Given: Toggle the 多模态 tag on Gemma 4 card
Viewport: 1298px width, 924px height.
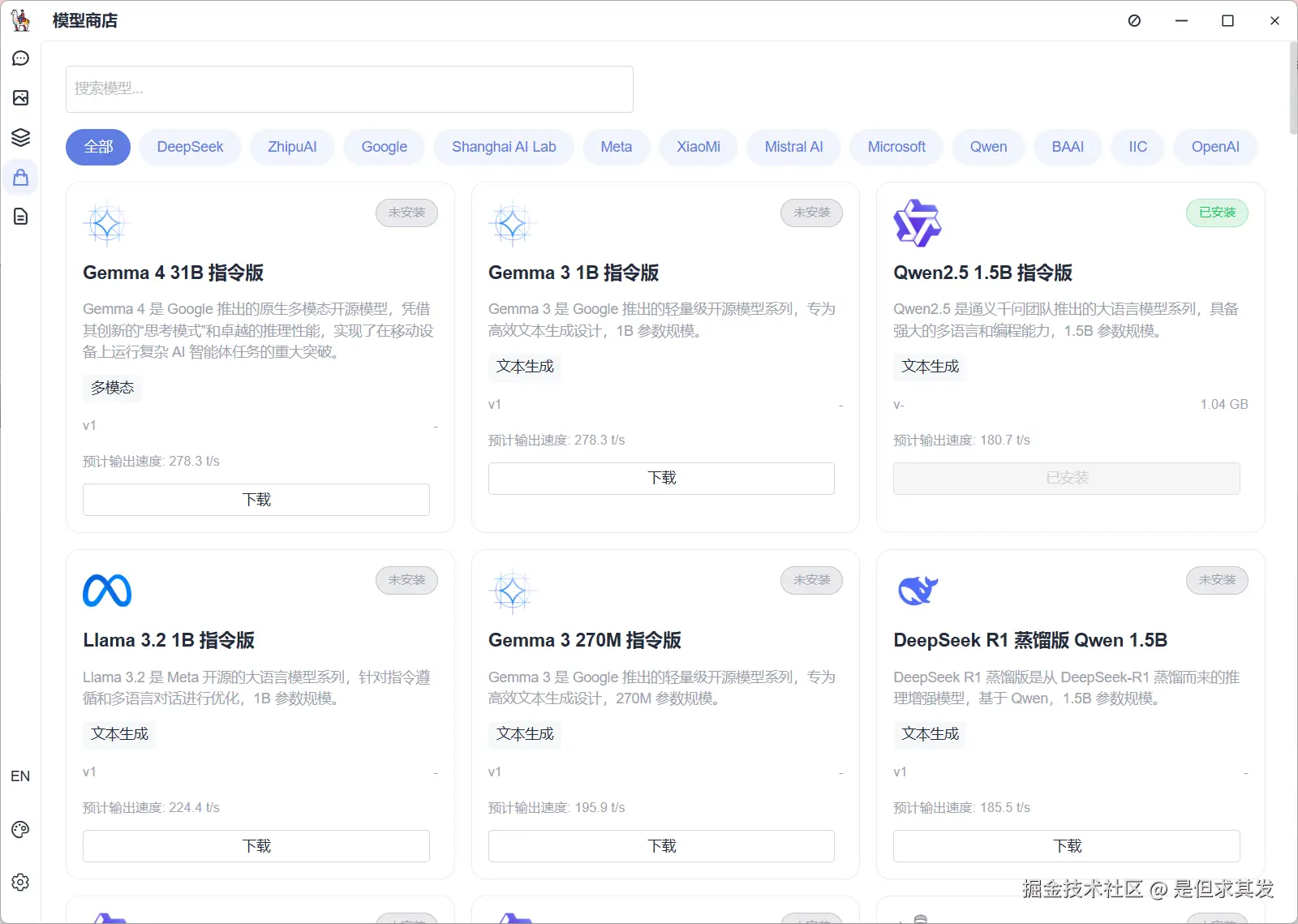Looking at the screenshot, I should click(111, 388).
